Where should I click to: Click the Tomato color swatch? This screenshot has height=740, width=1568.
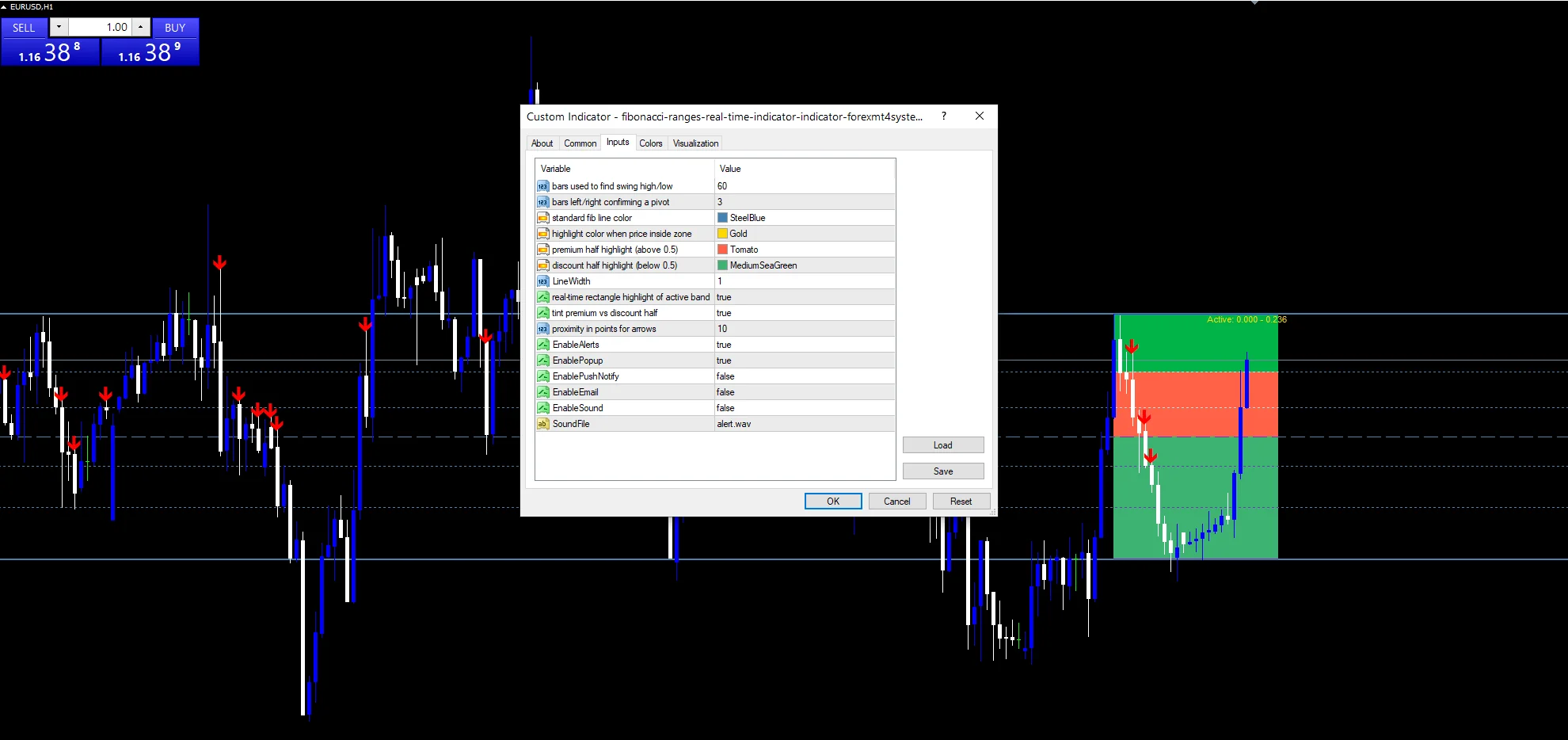coord(722,250)
